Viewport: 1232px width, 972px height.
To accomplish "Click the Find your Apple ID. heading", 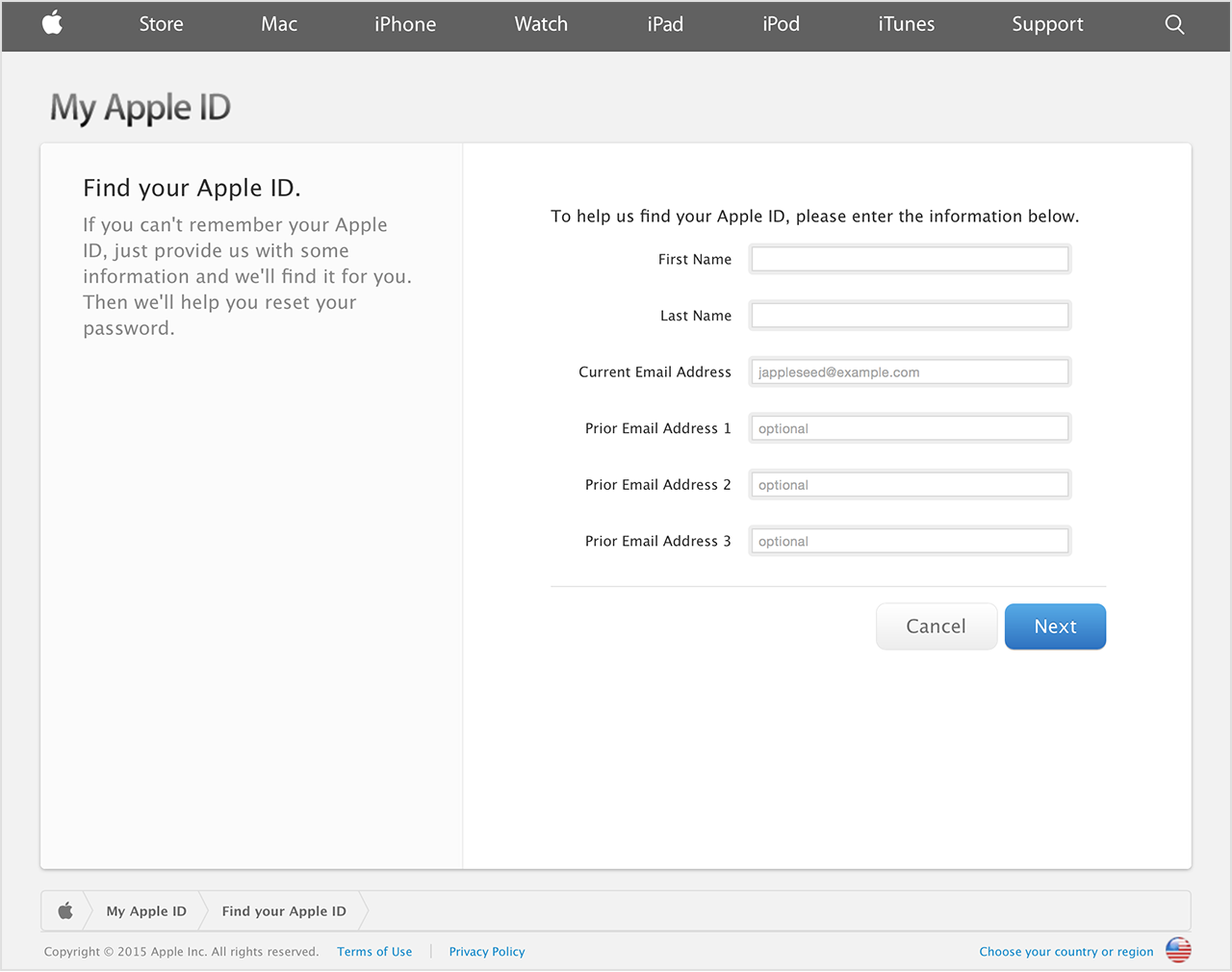I will (x=192, y=188).
